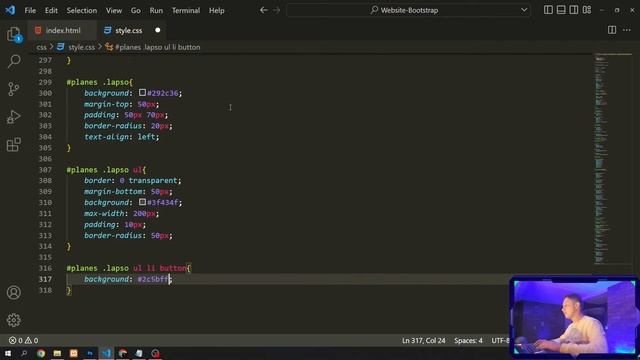This screenshot has width=640, height=360.
Task: Open the Accounts menu icon
Action: pyautogui.click(x=13, y=292)
